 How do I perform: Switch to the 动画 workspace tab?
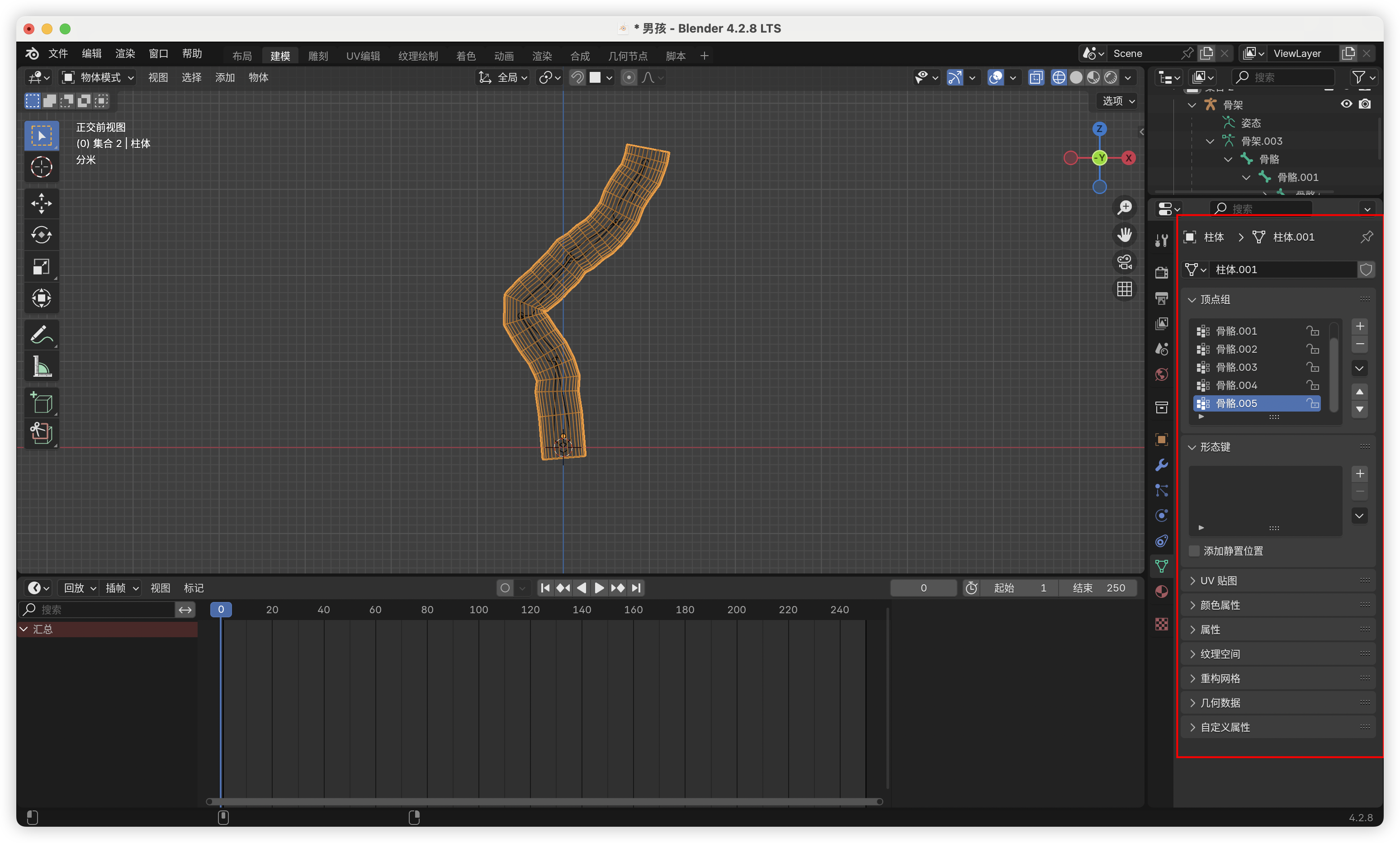click(504, 56)
